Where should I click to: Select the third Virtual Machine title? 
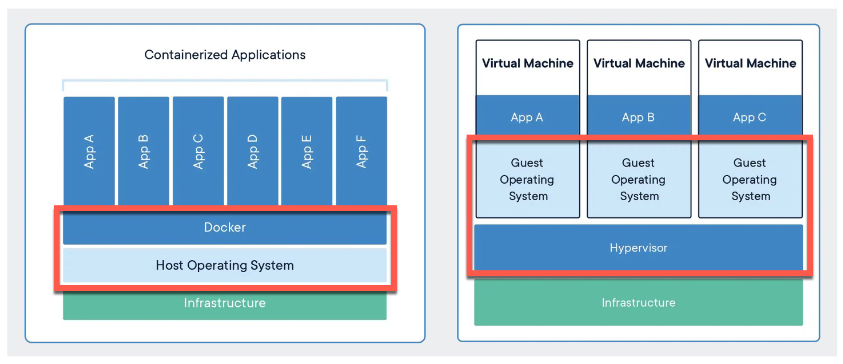750,63
